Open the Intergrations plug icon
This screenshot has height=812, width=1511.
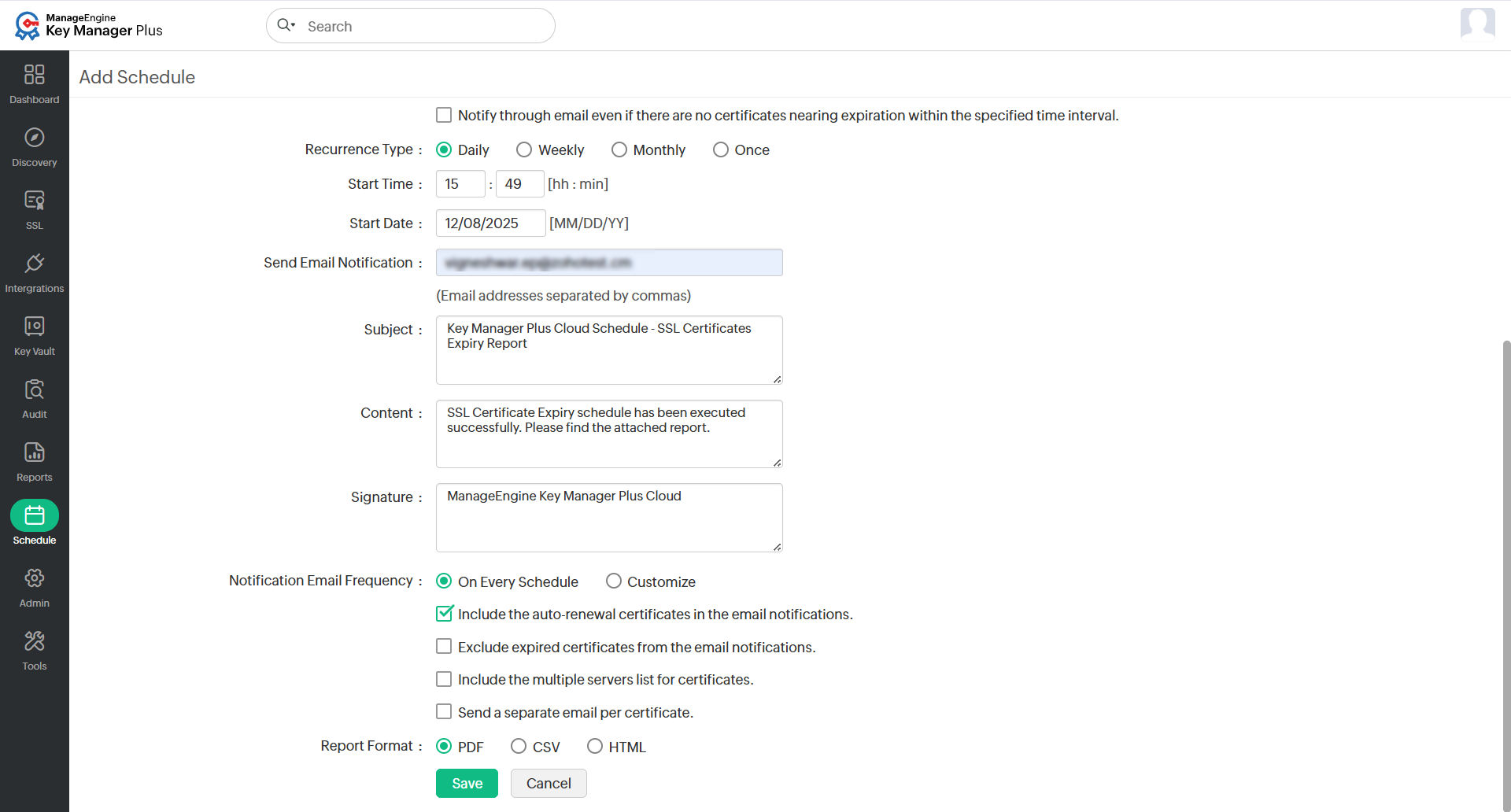tap(35, 264)
